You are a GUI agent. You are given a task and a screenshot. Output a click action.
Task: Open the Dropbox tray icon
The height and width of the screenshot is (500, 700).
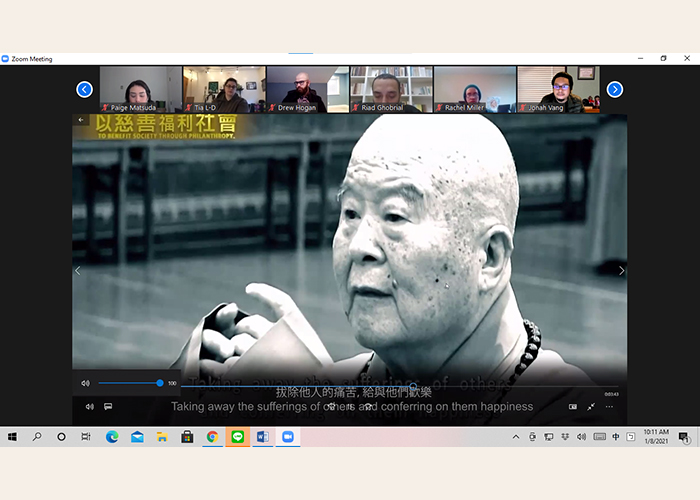point(565,437)
